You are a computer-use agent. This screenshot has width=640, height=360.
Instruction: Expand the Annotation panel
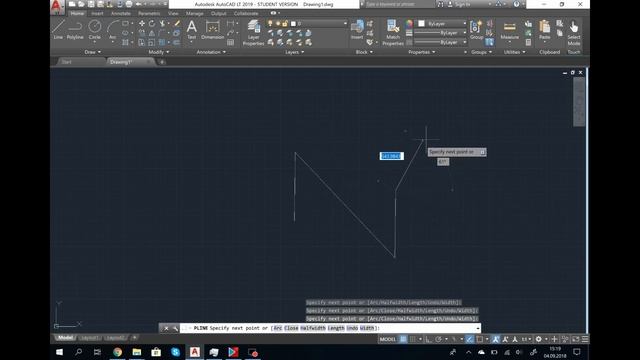pyautogui.click(x=211, y=52)
